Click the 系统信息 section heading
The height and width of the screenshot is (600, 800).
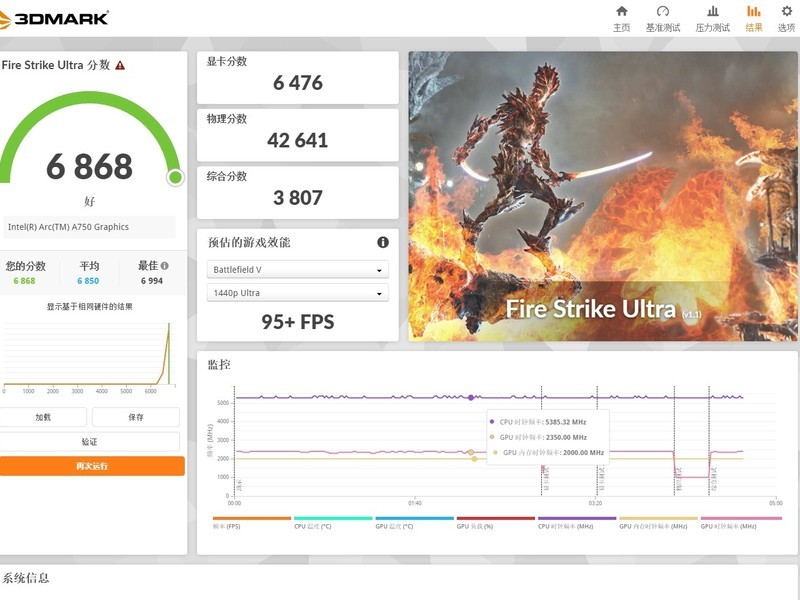[26, 578]
